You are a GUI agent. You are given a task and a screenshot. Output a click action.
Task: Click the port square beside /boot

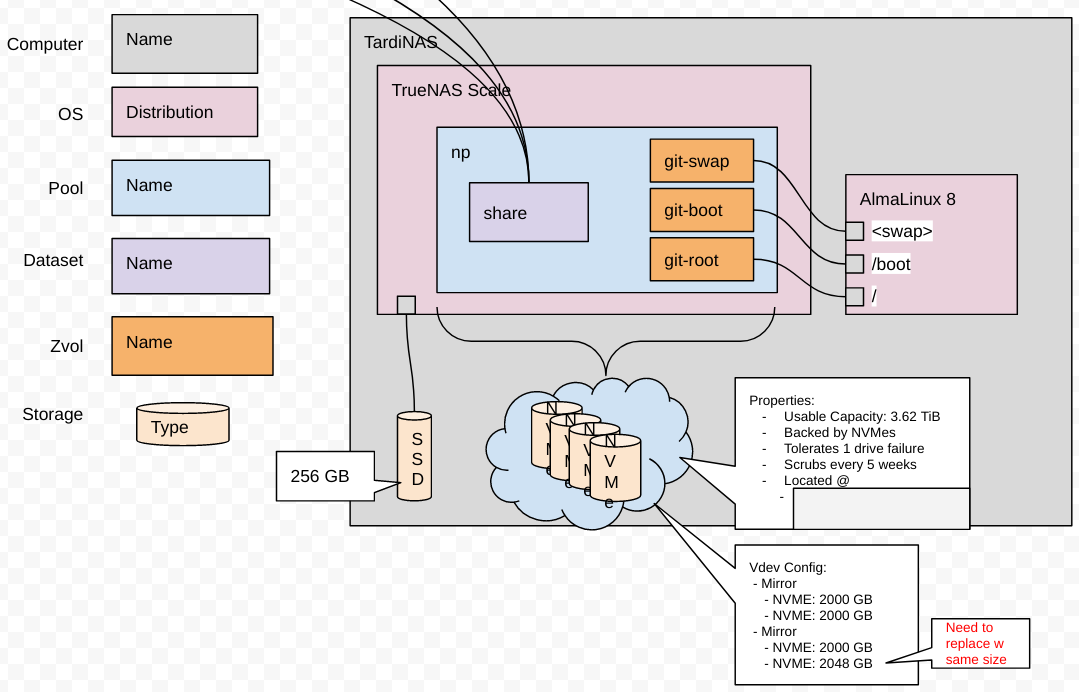tap(854, 263)
